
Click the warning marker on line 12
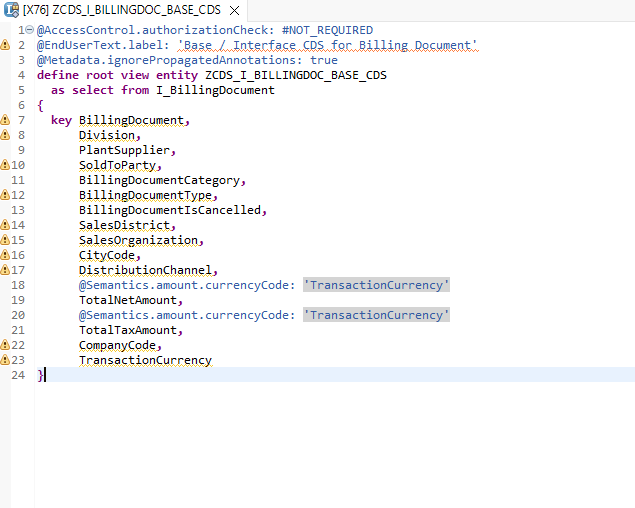[x=5, y=195]
